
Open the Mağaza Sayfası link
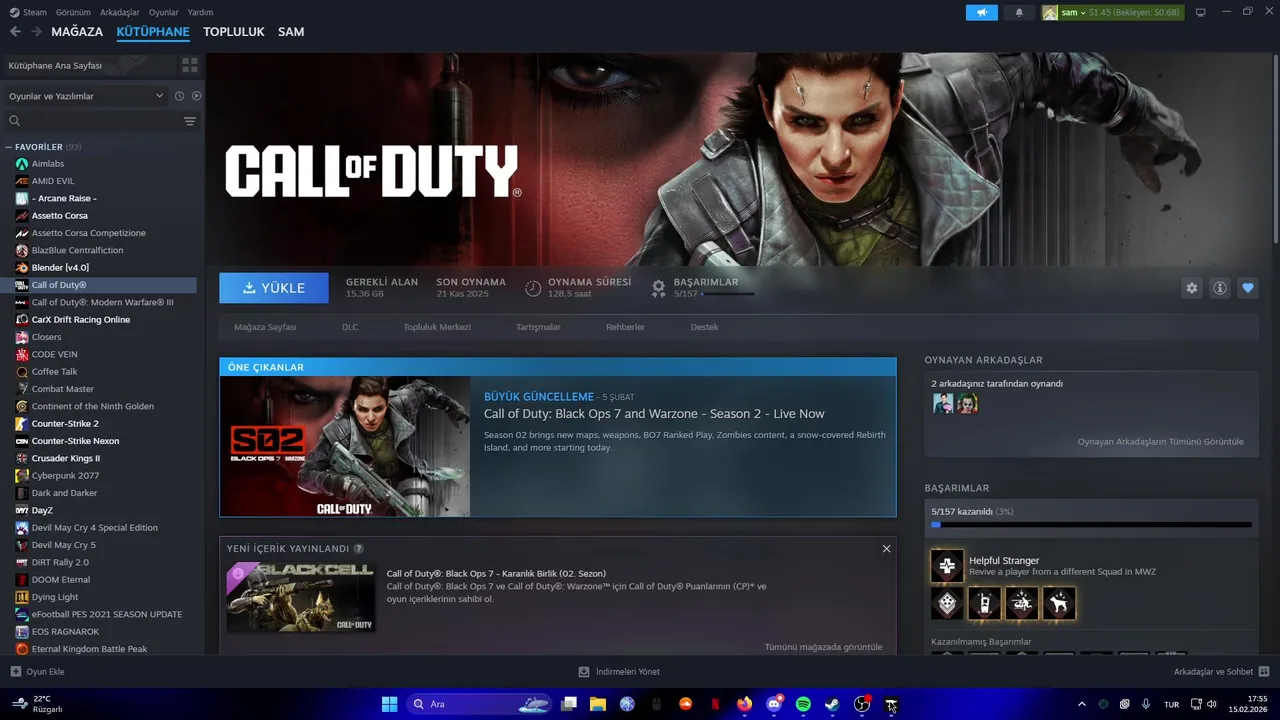click(x=265, y=327)
